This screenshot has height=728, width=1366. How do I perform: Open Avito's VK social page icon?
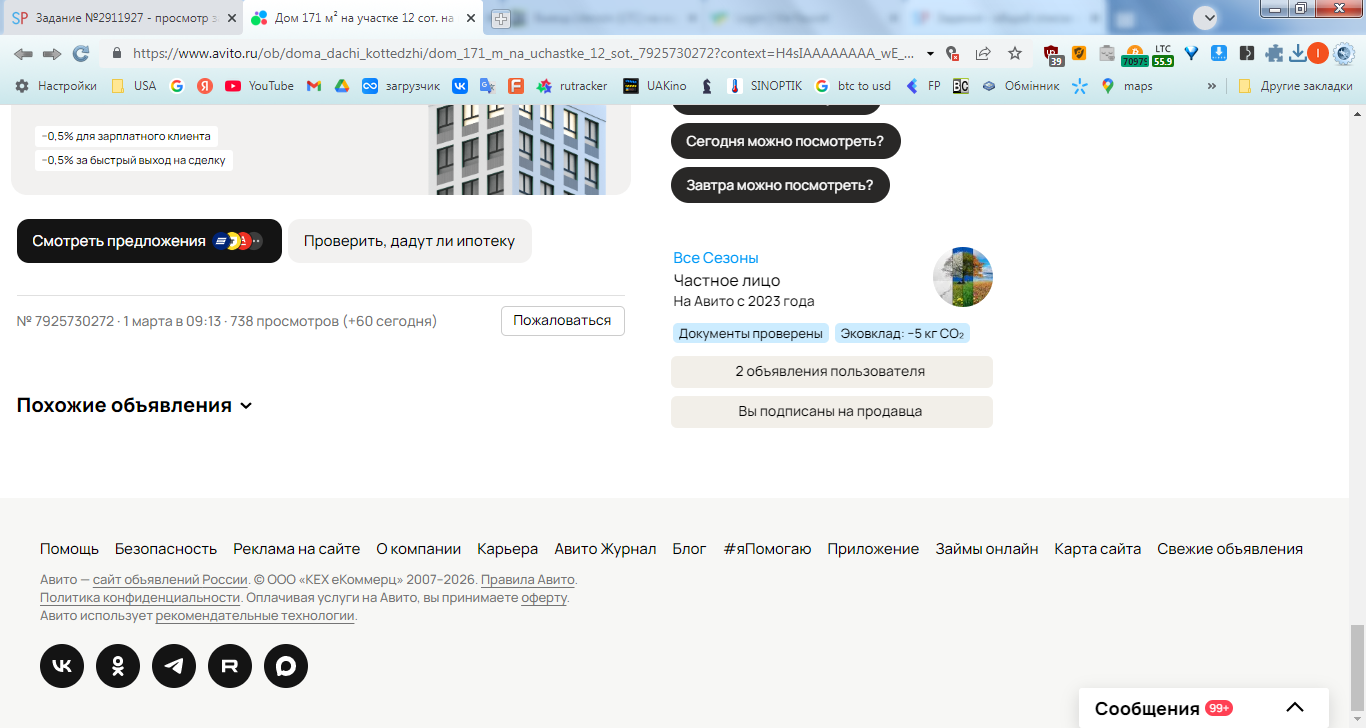point(62,666)
